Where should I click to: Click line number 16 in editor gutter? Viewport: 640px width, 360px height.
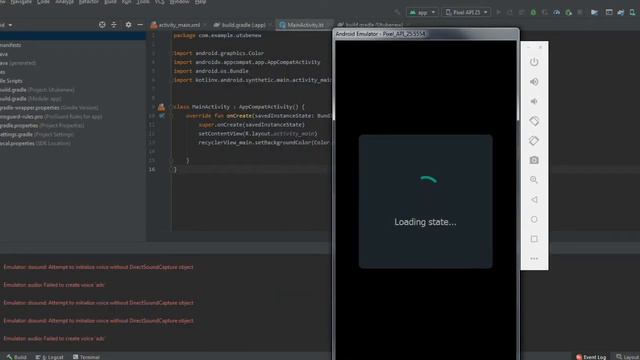(152, 169)
